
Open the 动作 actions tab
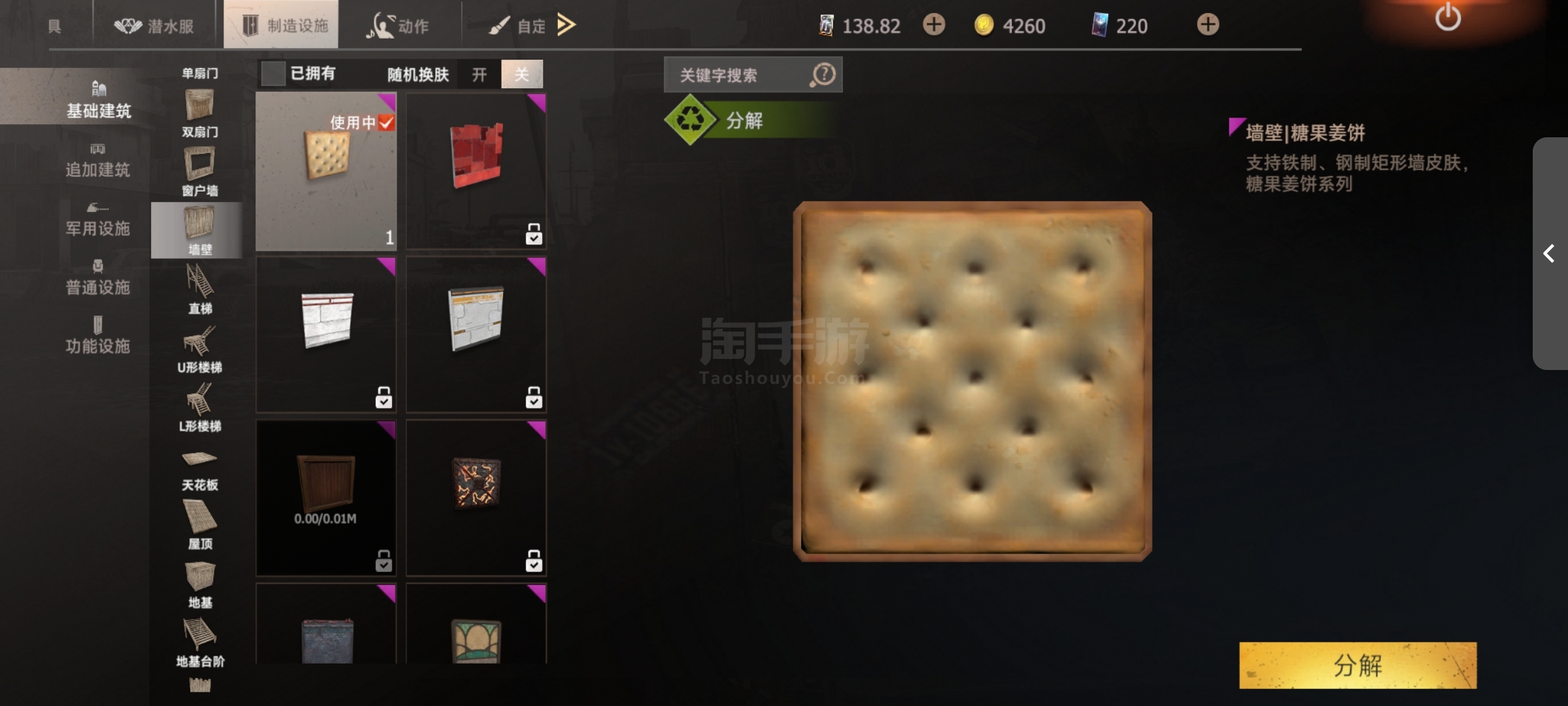click(399, 25)
